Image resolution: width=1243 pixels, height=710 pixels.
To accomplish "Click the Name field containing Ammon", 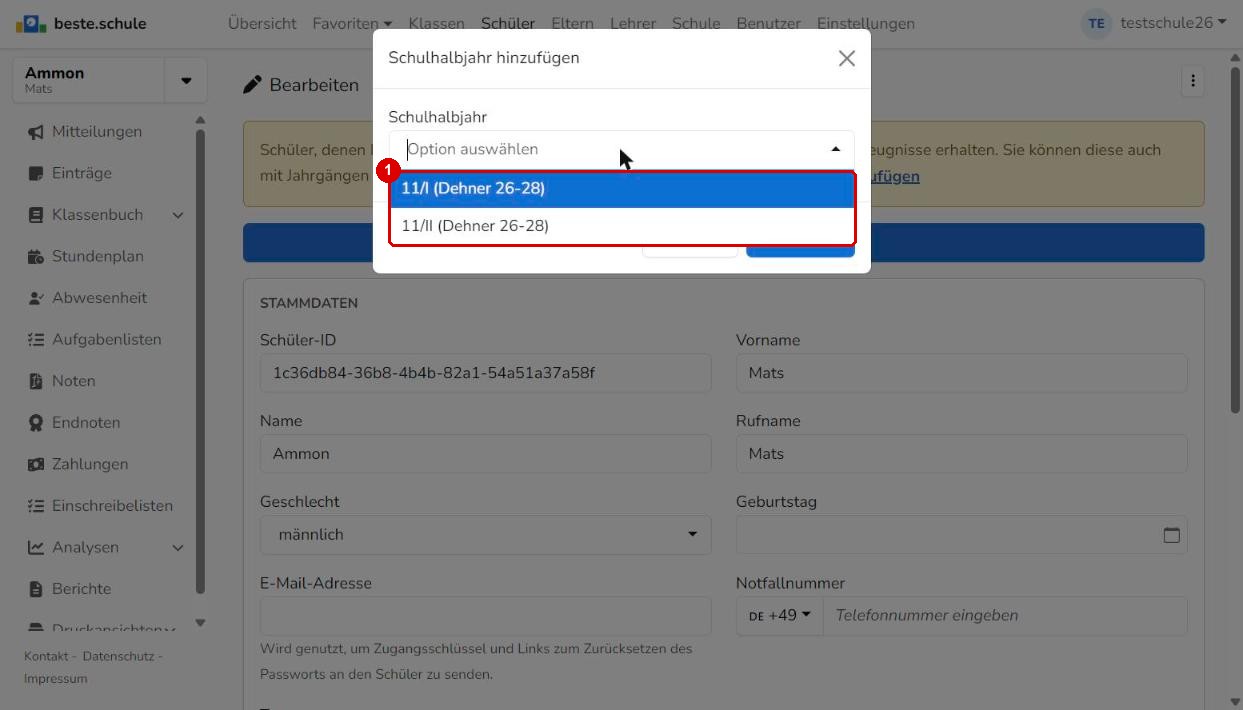I will point(485,454).
